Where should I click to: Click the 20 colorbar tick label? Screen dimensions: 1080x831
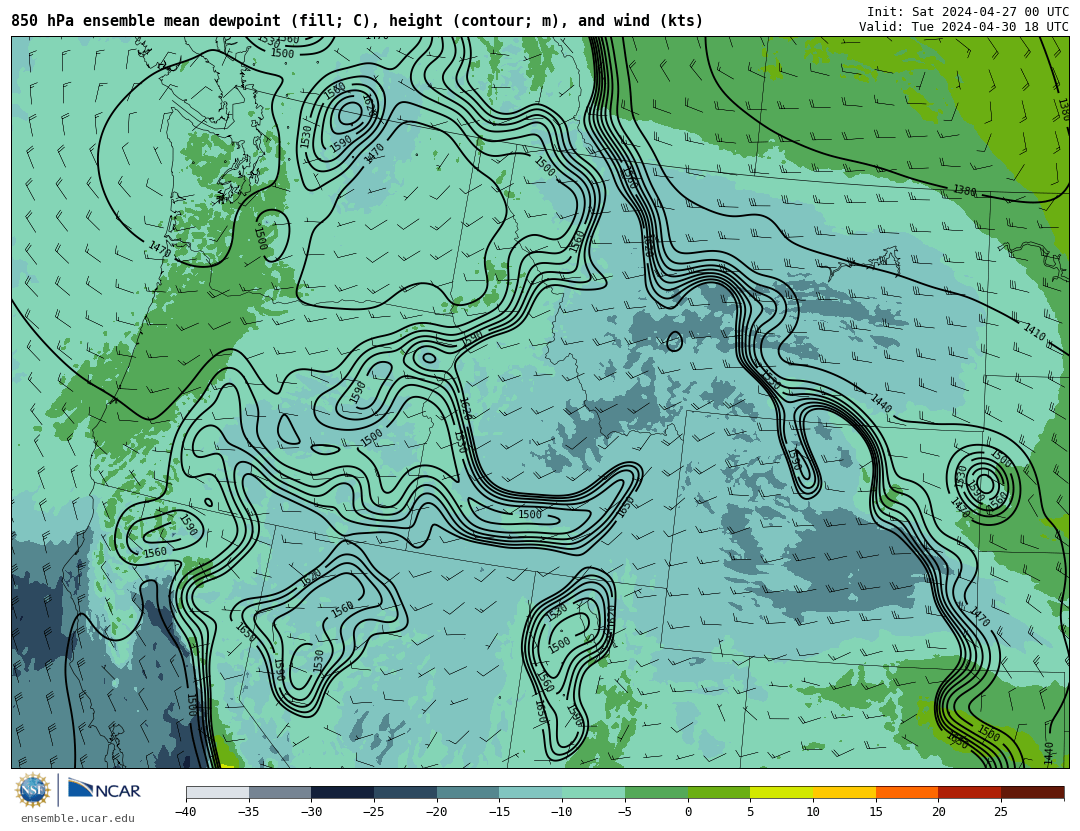click(938, 812)
